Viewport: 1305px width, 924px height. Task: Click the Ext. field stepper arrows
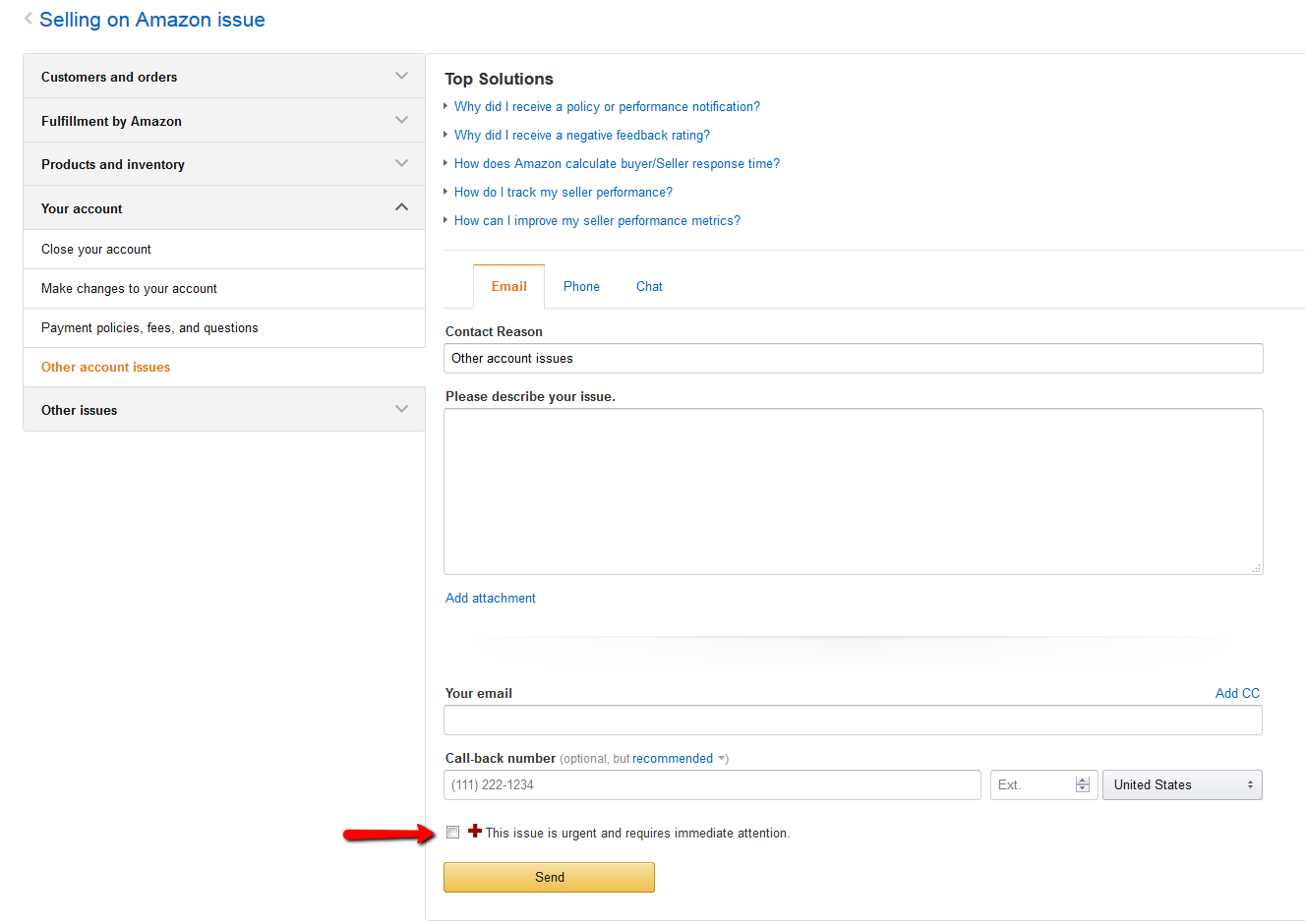pos(1083,784)
